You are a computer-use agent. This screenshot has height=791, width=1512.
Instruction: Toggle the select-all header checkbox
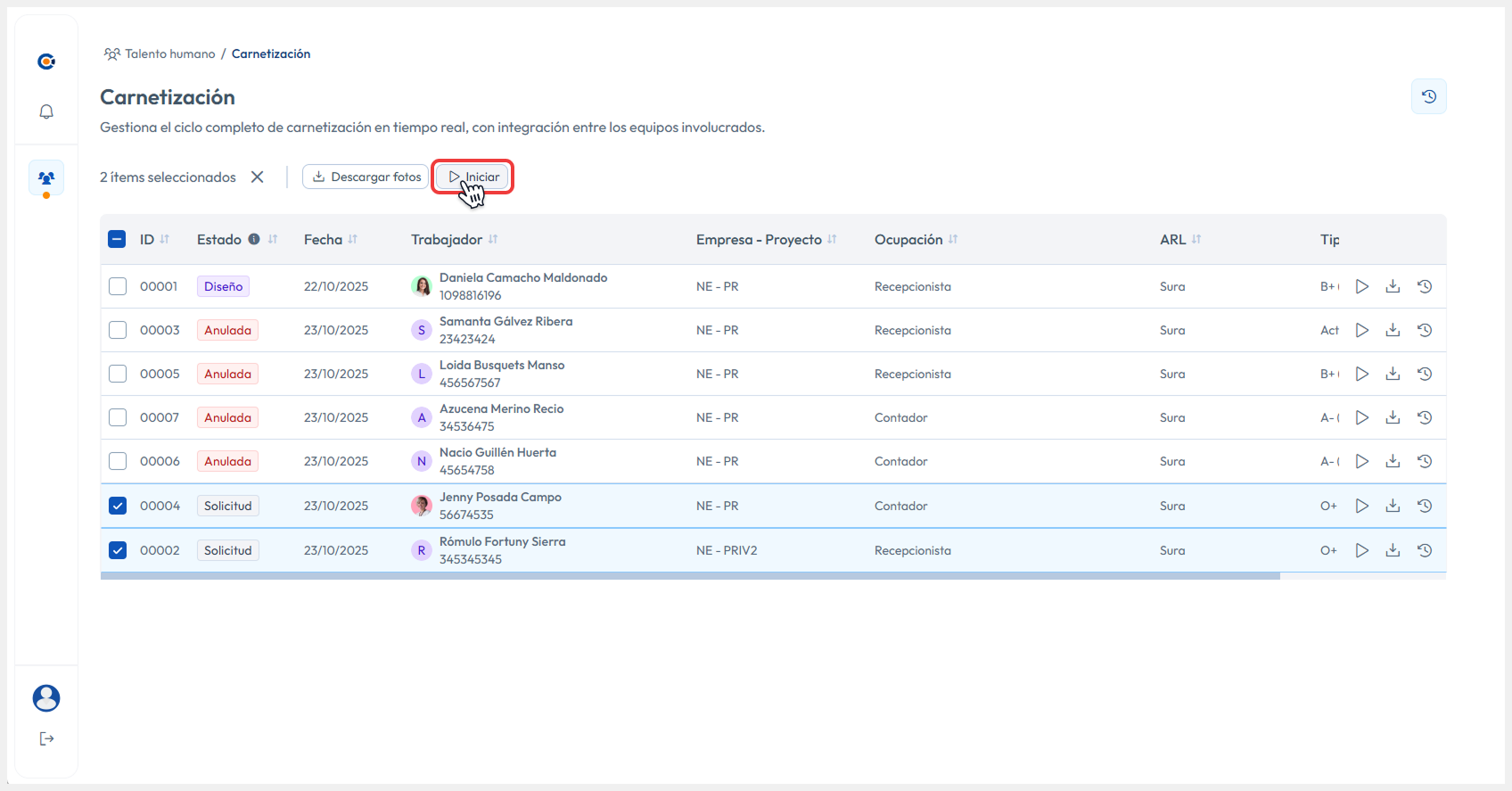(118, 239)
